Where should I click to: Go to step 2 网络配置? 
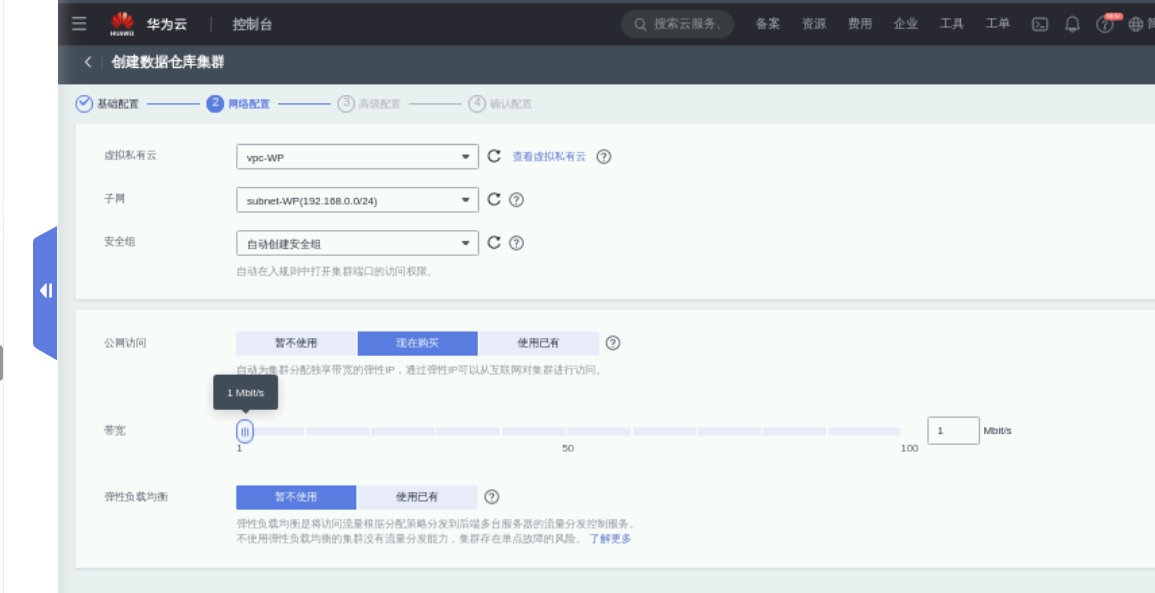(x=238, y=104)
